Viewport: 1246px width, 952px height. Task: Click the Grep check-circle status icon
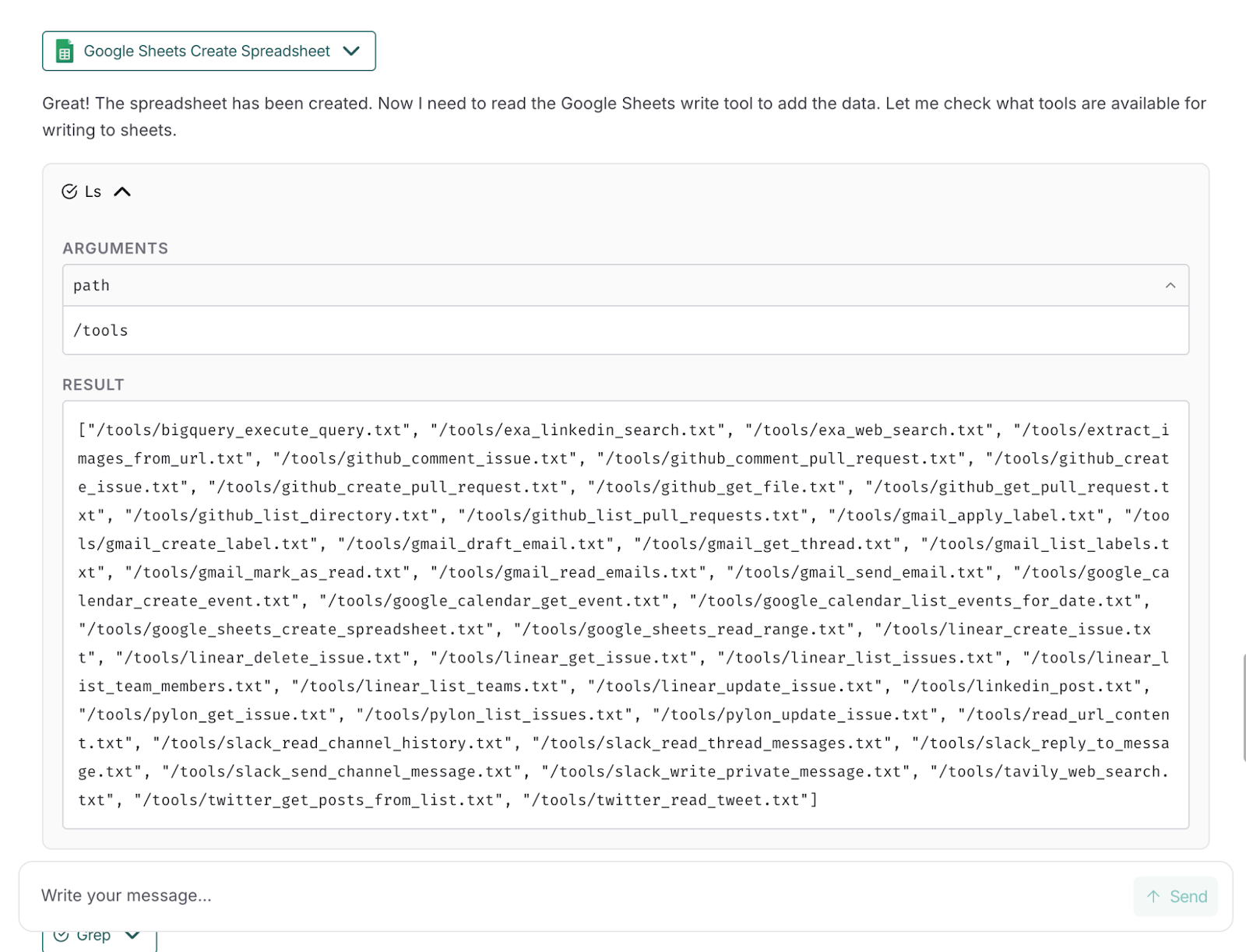coord(62,936)
